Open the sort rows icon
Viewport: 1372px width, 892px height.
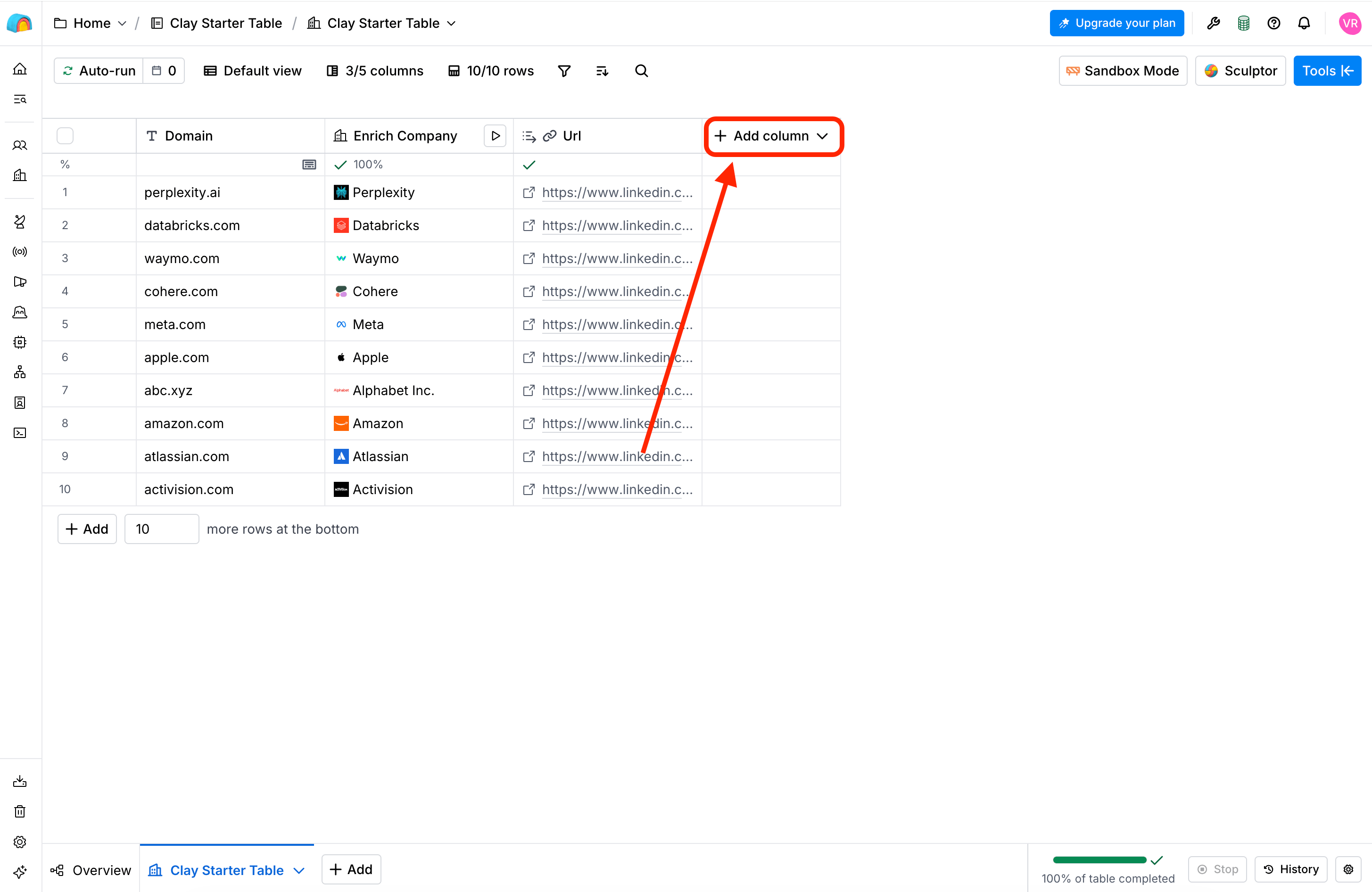point(603,71)
